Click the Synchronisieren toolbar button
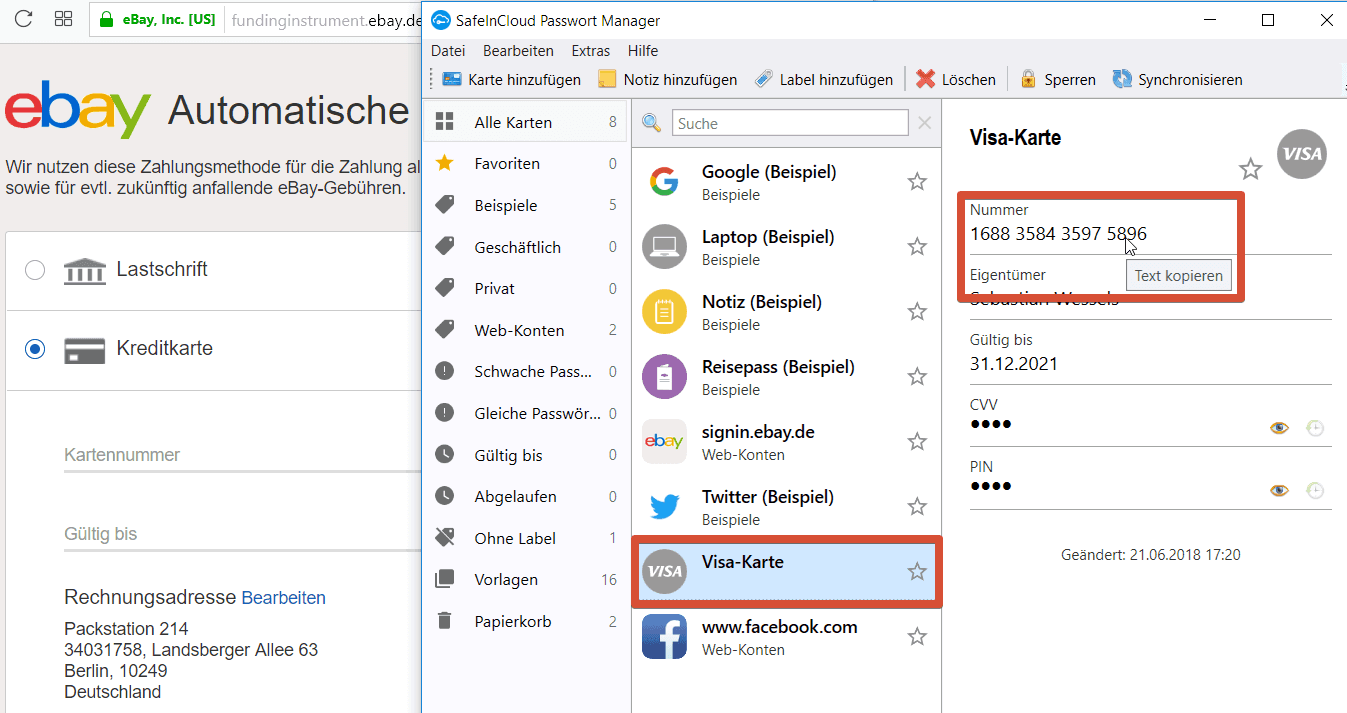 1177,79
